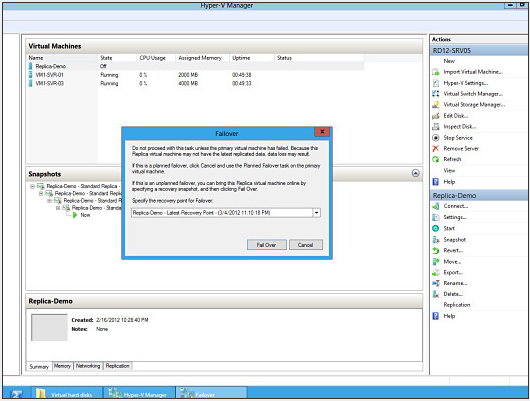Click the Import Virtual Machine icon
This screenshot has height=401, width=530.
(x=436, y=72)
